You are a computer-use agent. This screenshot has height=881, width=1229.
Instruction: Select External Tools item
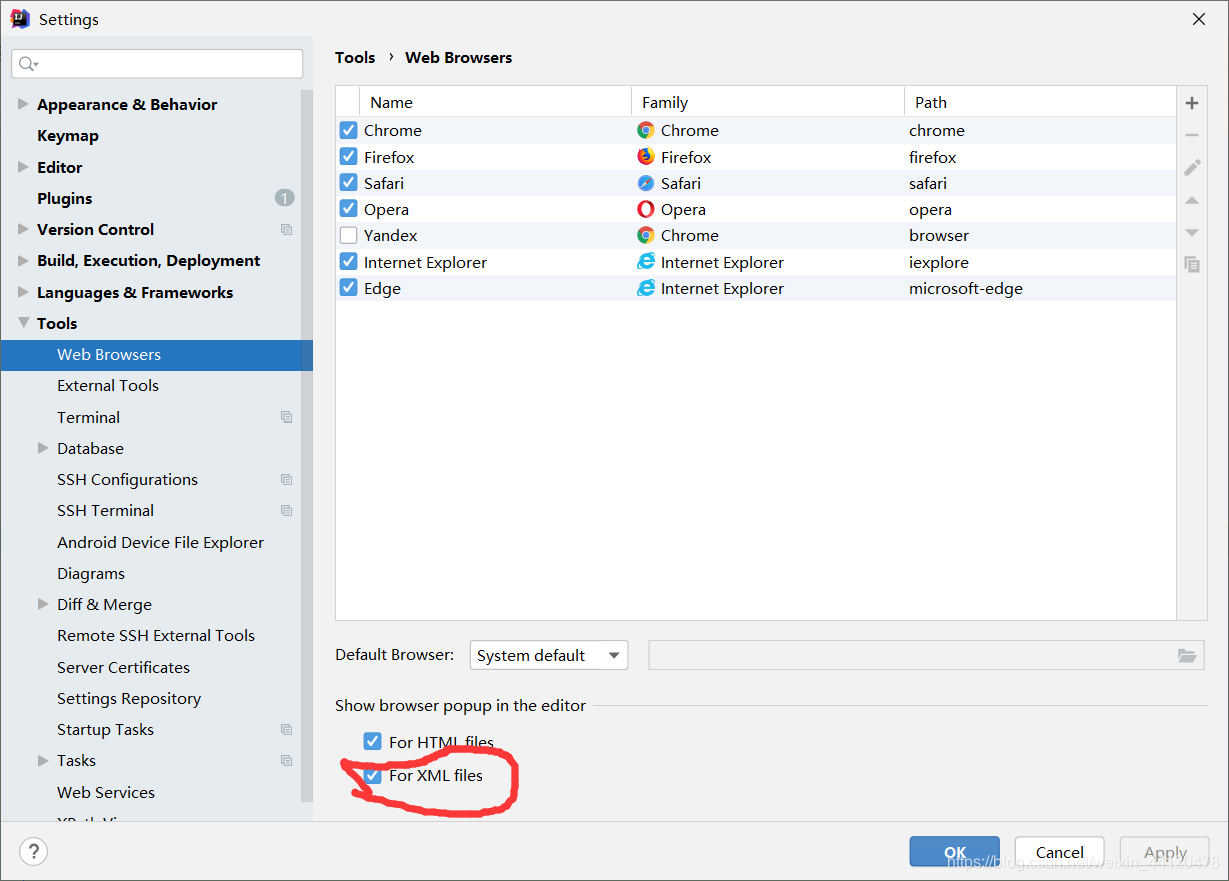[108, 385]
